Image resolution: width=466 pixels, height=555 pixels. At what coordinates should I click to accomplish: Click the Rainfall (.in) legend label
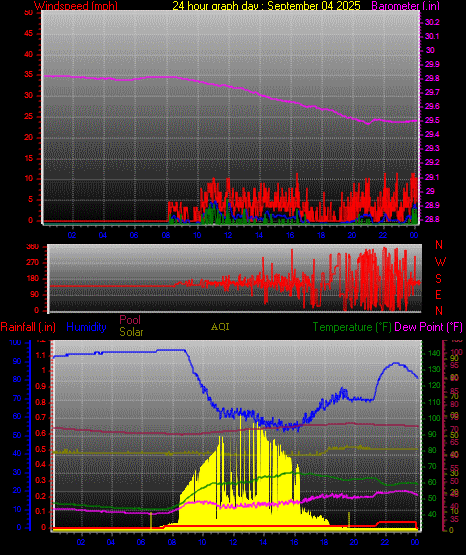click(x=28, y=327)
